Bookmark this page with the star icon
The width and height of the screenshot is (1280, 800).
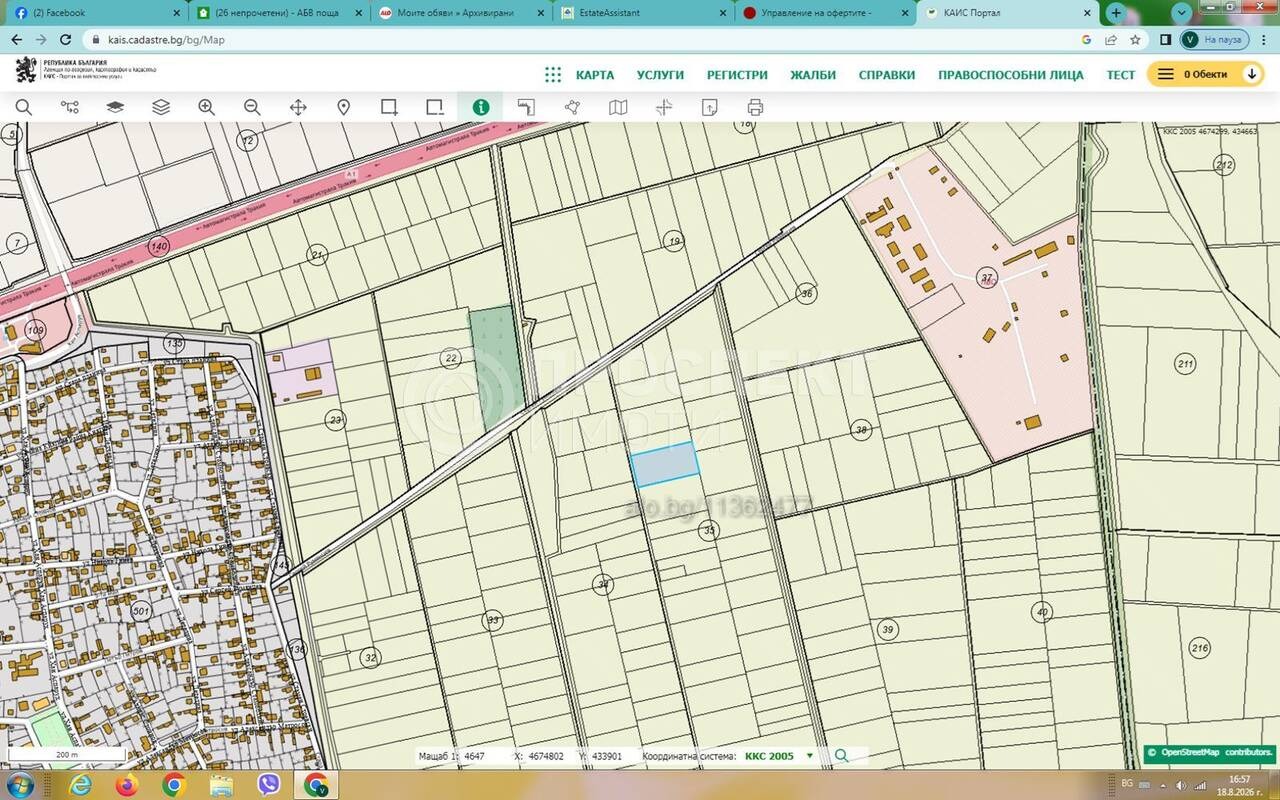[x=1135, y=40]
